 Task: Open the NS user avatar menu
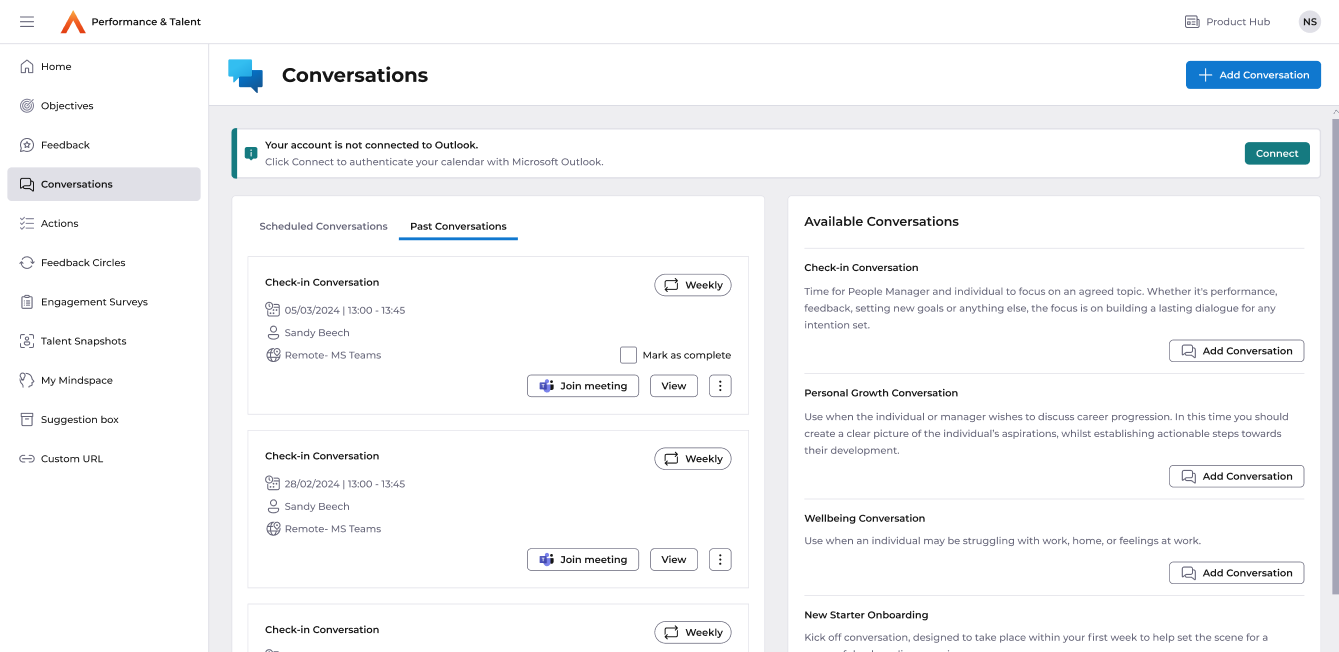coord(1309,22)
